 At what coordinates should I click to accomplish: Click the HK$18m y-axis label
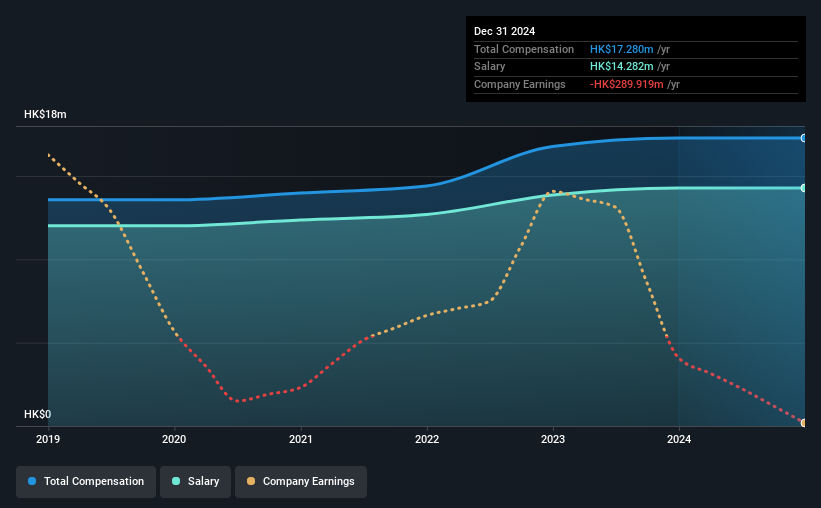pos(45,114)
